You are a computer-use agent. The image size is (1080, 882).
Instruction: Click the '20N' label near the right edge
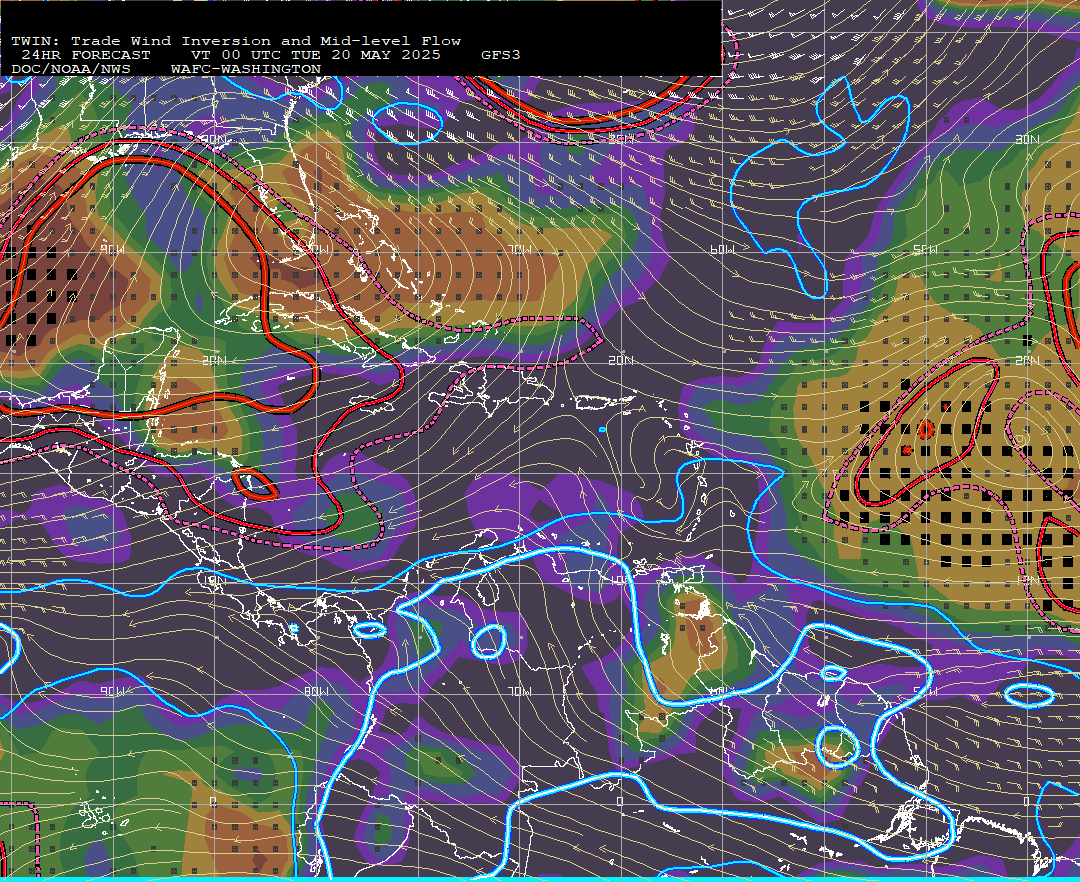coord(1027,360)
